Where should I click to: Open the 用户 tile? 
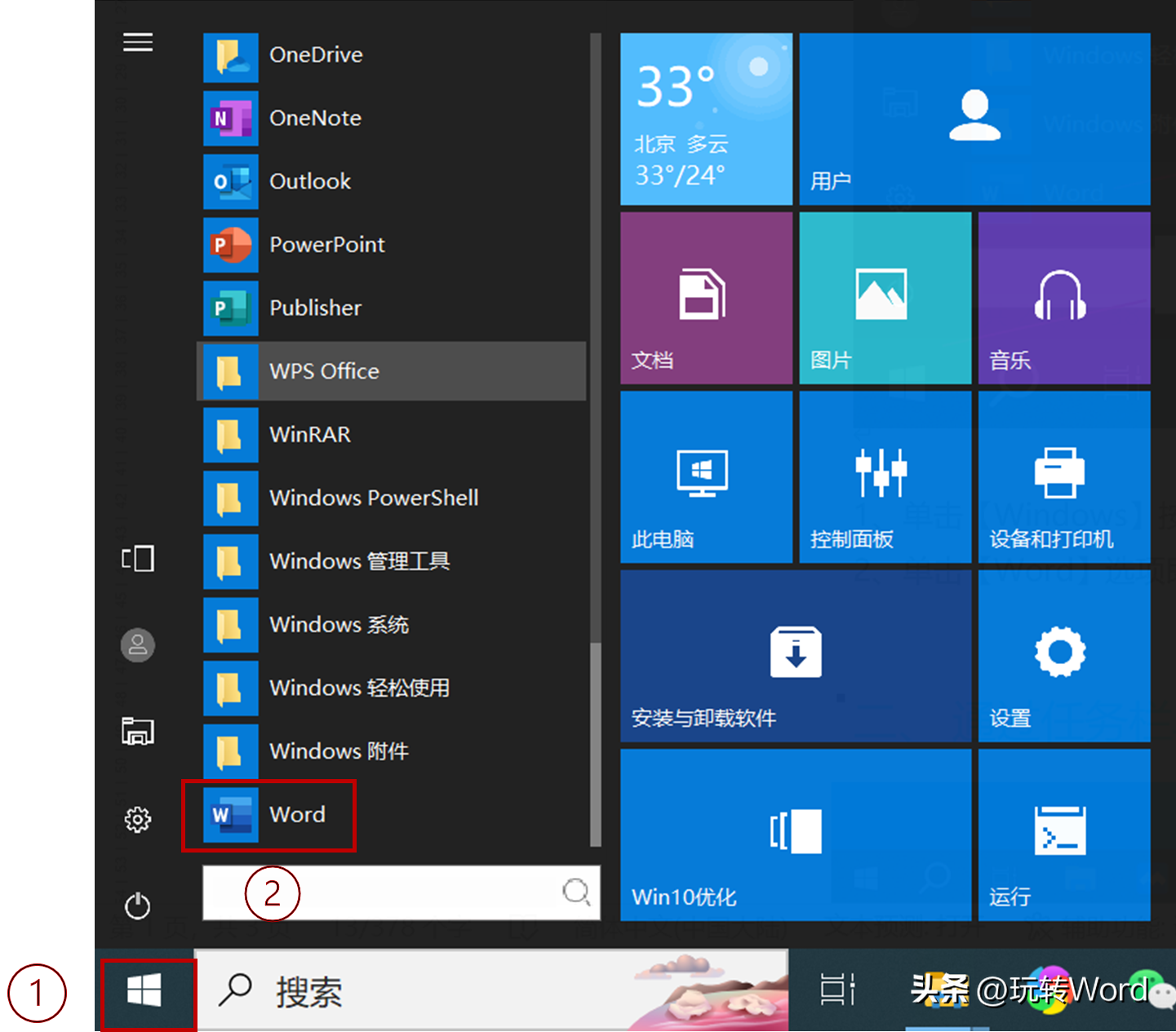coord(974,119)
